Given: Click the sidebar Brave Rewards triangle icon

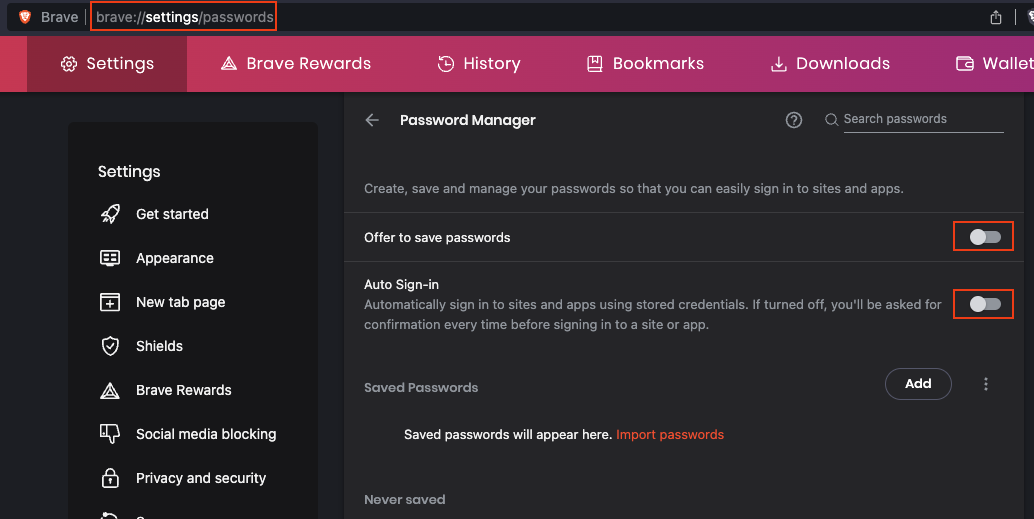Looking at the screenshot, I should click(110, 390).
